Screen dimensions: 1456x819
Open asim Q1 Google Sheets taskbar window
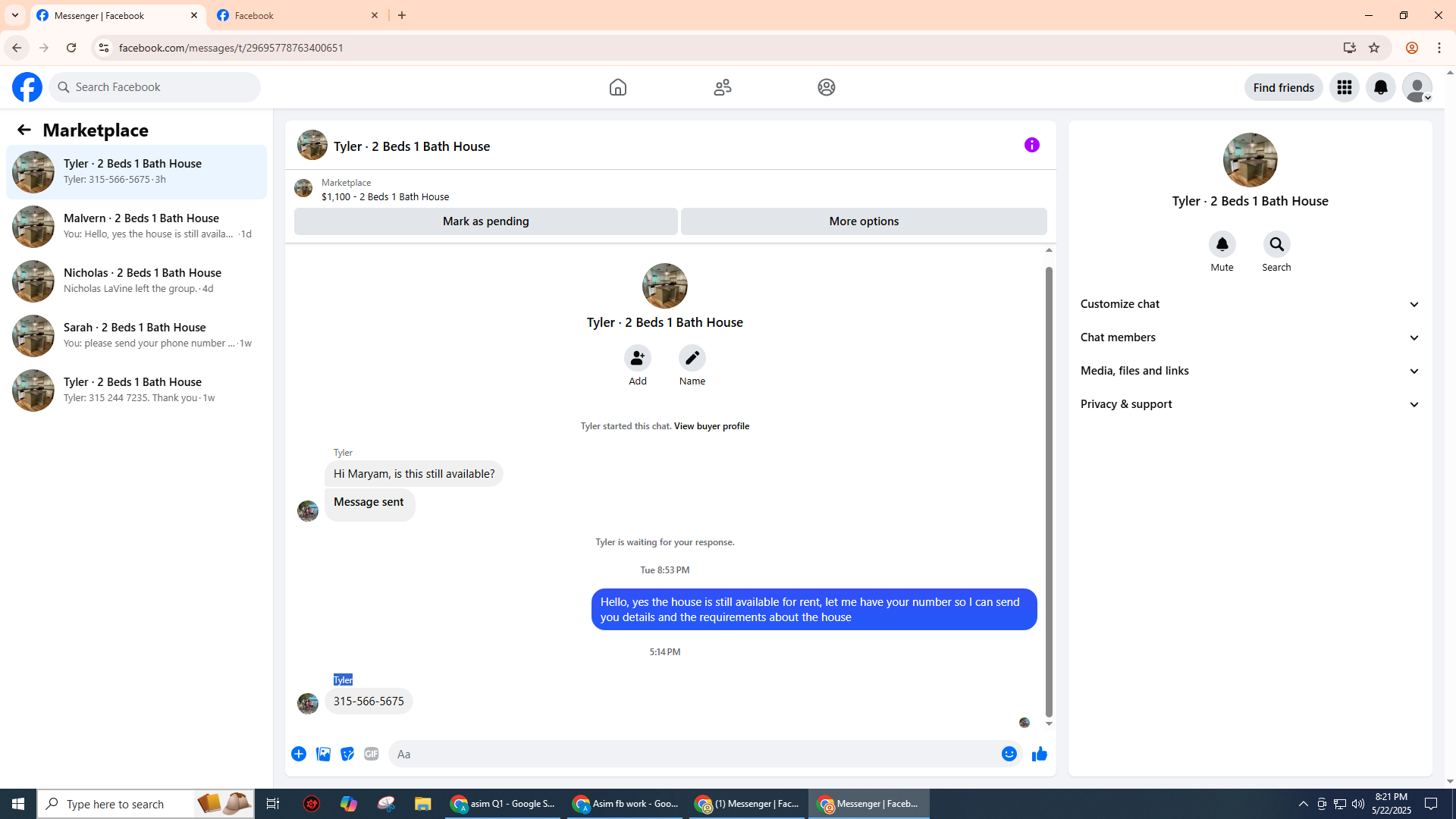pos(503,804)
